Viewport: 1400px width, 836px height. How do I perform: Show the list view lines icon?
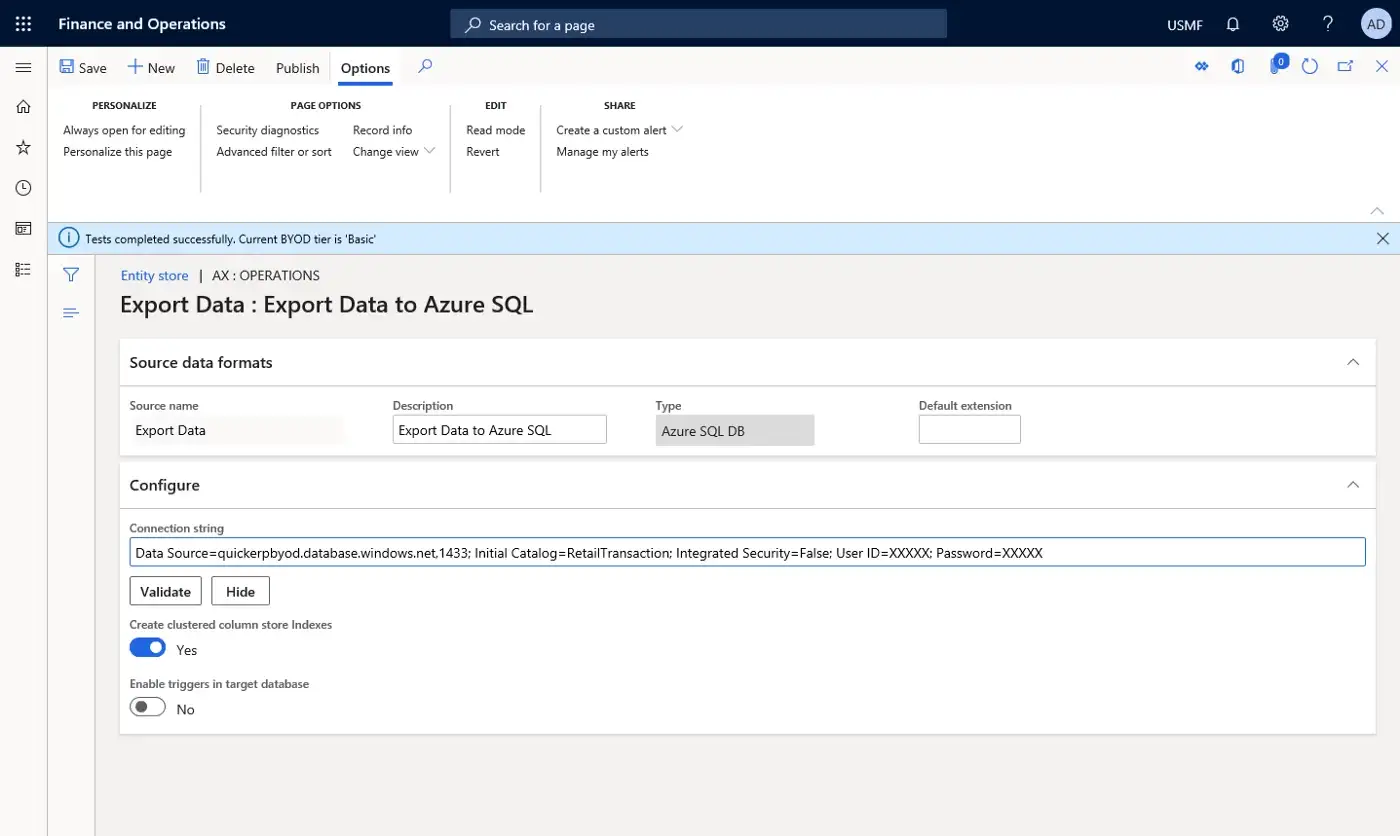[71, 313]
